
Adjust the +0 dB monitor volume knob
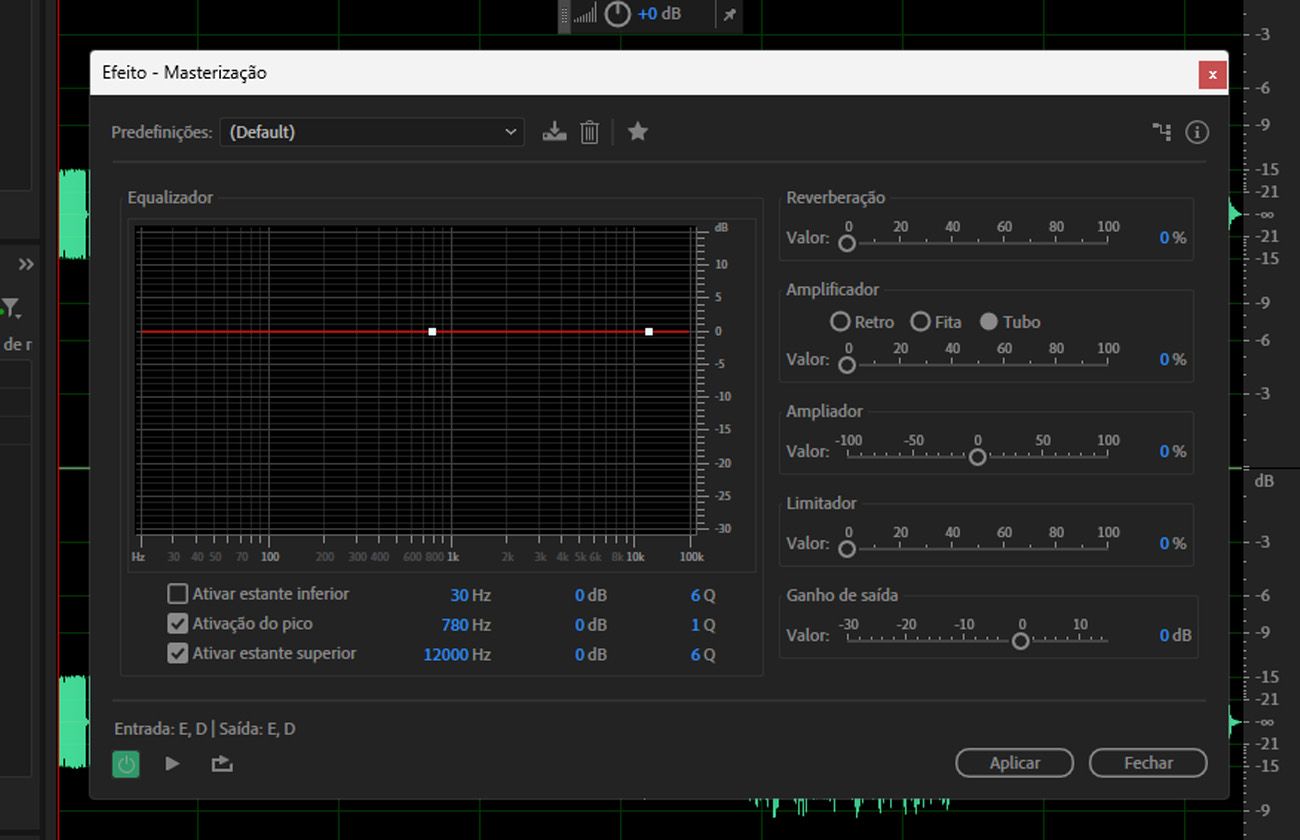(617, 15)
